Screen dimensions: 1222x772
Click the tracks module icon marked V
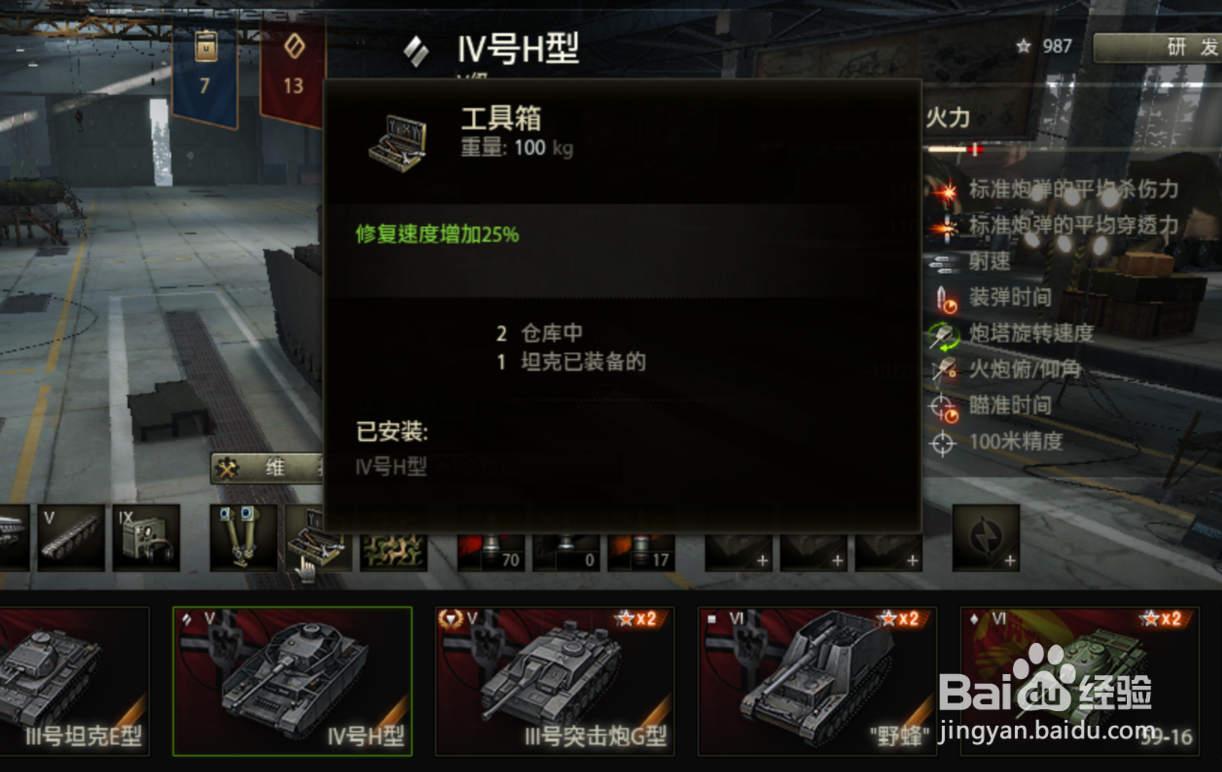pyautogui.click(x=71, y=538)
